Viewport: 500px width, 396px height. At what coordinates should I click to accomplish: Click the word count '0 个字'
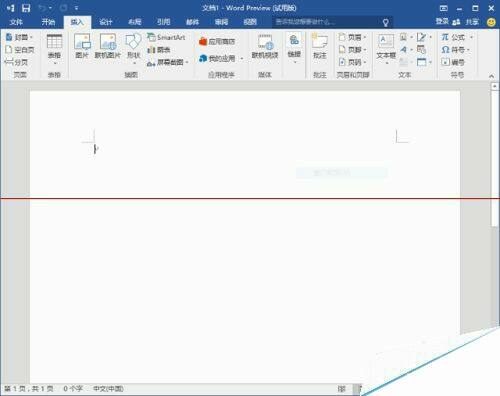point(73,389)
